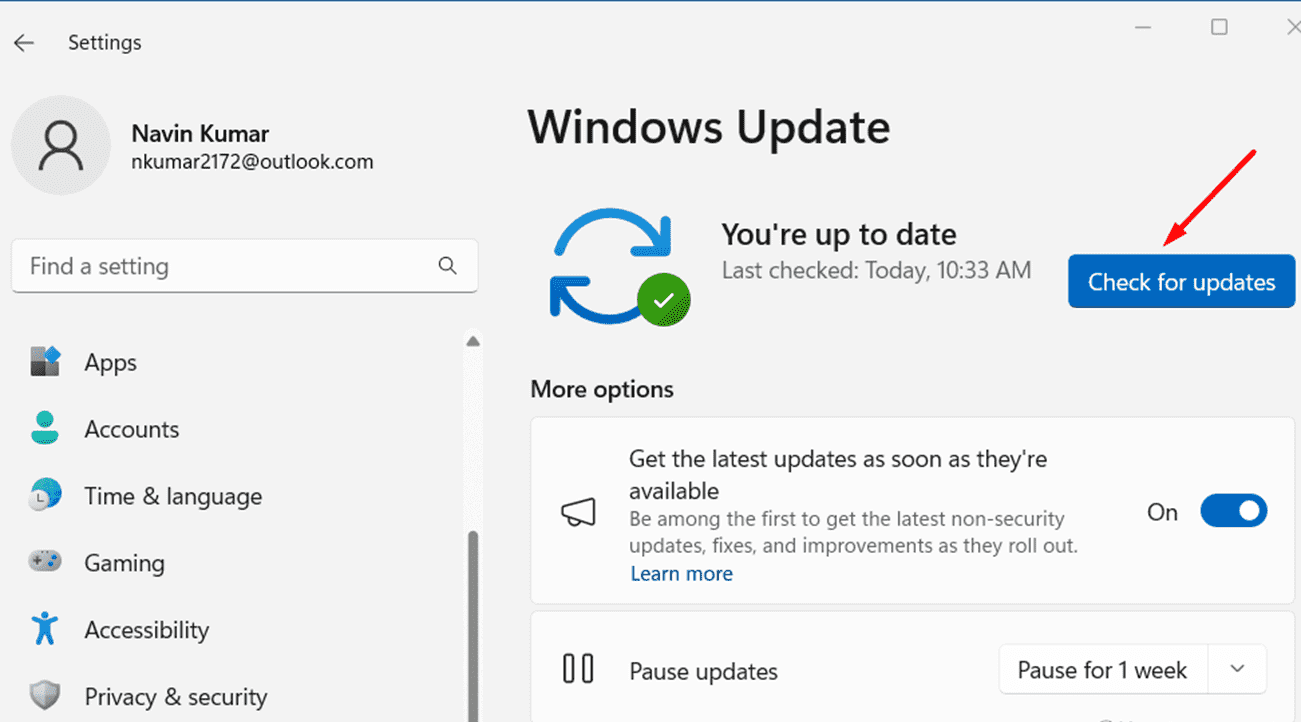Click the Windows Update sync status icon
Screen dimensions: 1301x722
(x=618, y=267)
